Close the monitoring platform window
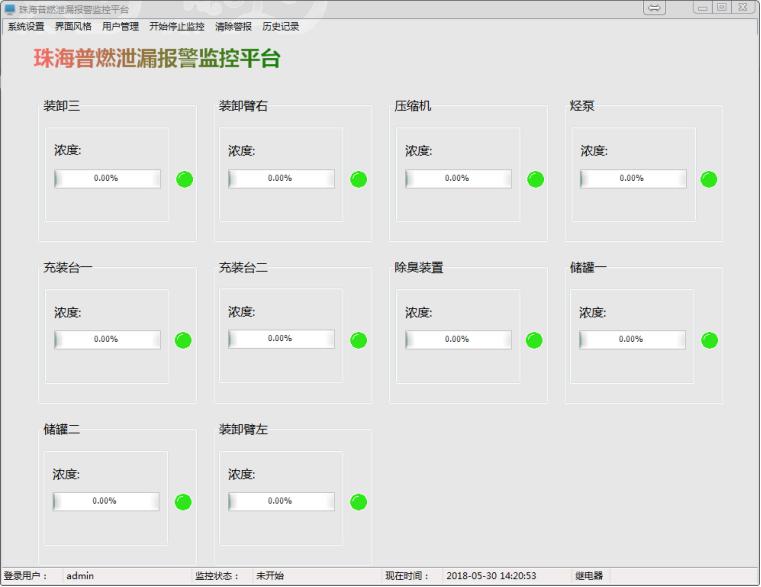Viewport: 761px width, 587px height. coord(743,7)
